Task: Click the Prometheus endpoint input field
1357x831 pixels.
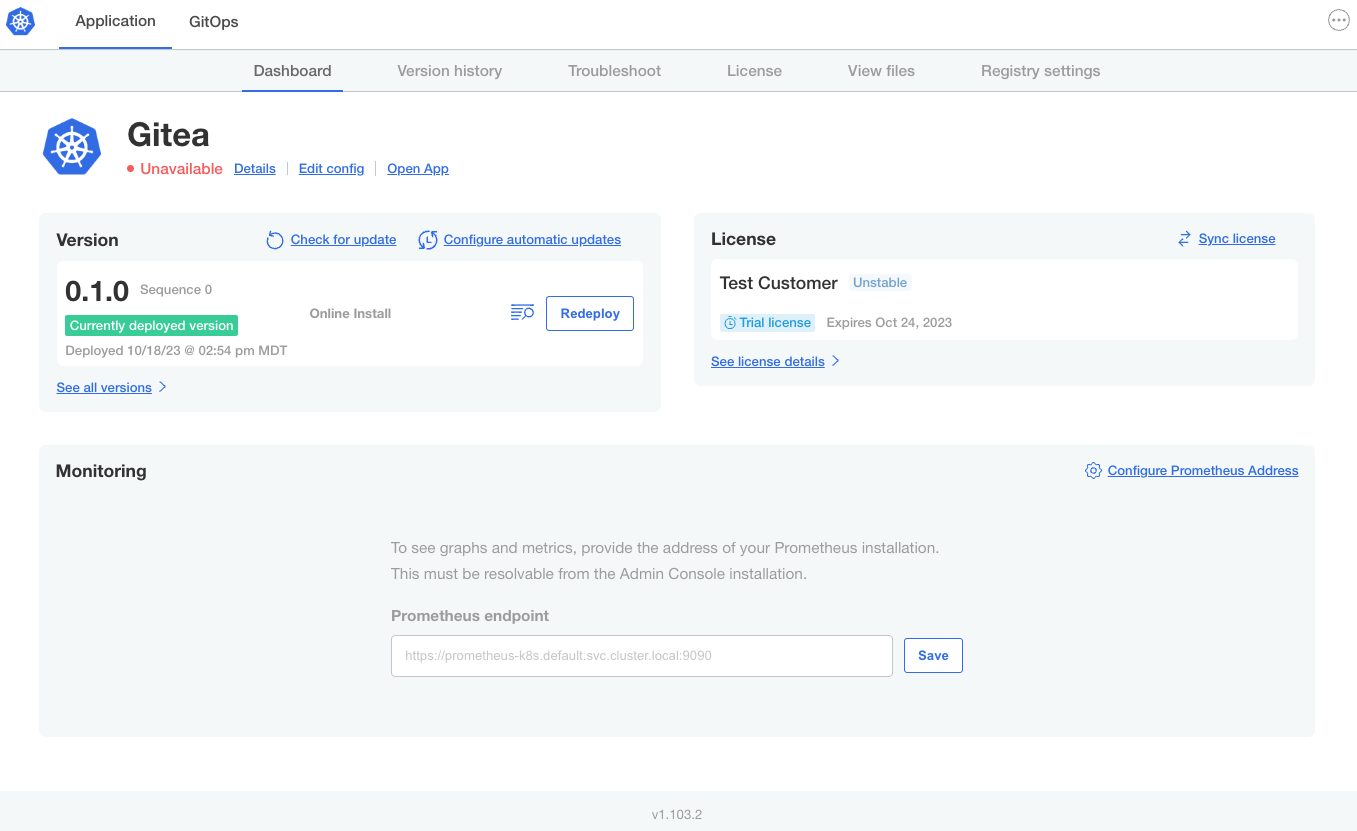Action: [x=641, y=655]
